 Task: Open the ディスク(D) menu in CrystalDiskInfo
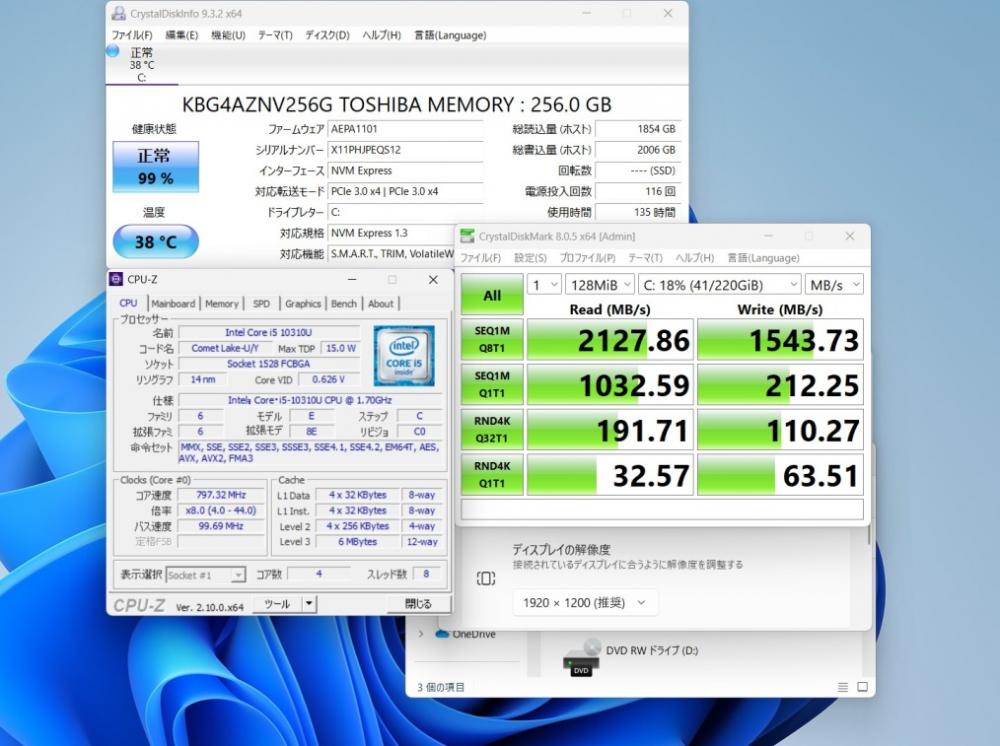pyautogui.click(x=327, y=35)
